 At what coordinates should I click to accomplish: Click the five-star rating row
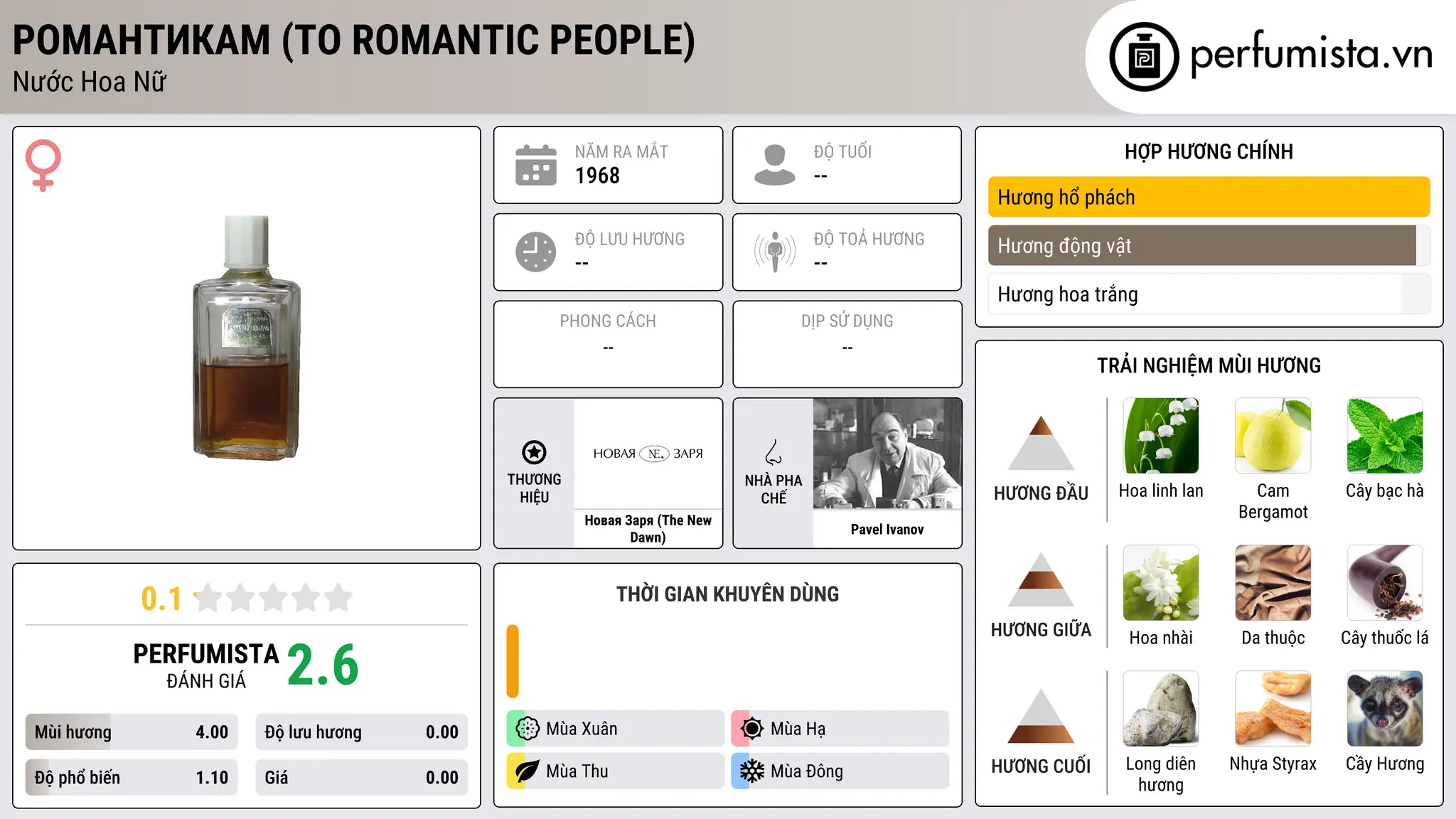point(274,598)
